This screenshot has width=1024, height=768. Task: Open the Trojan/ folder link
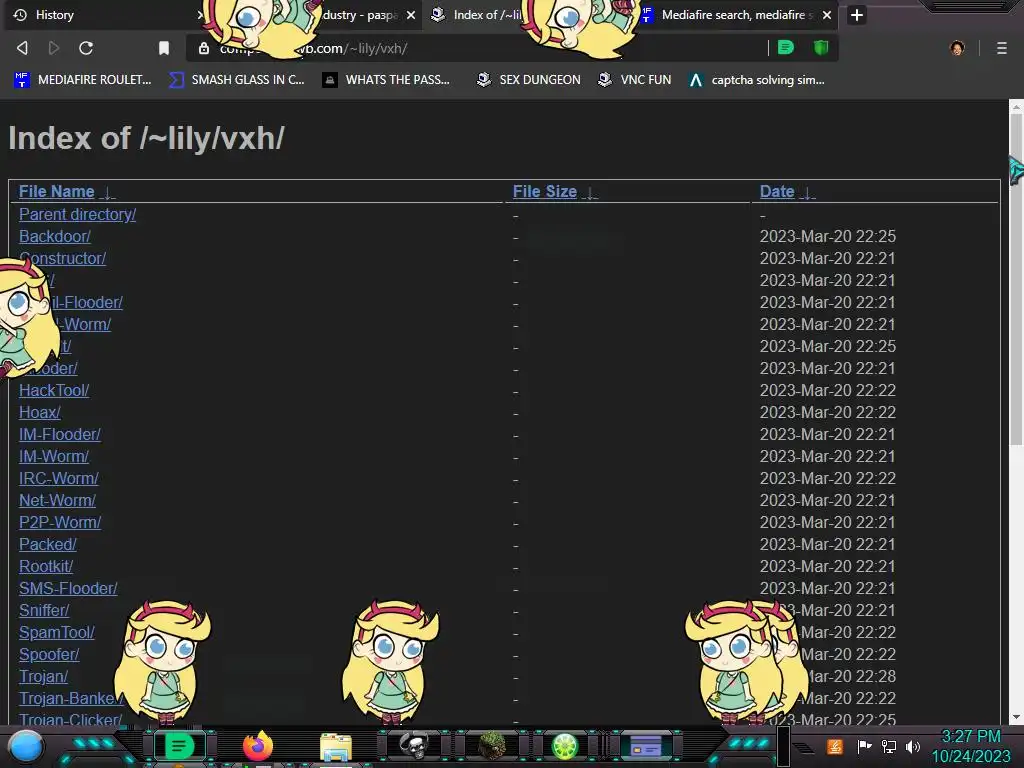44,677
